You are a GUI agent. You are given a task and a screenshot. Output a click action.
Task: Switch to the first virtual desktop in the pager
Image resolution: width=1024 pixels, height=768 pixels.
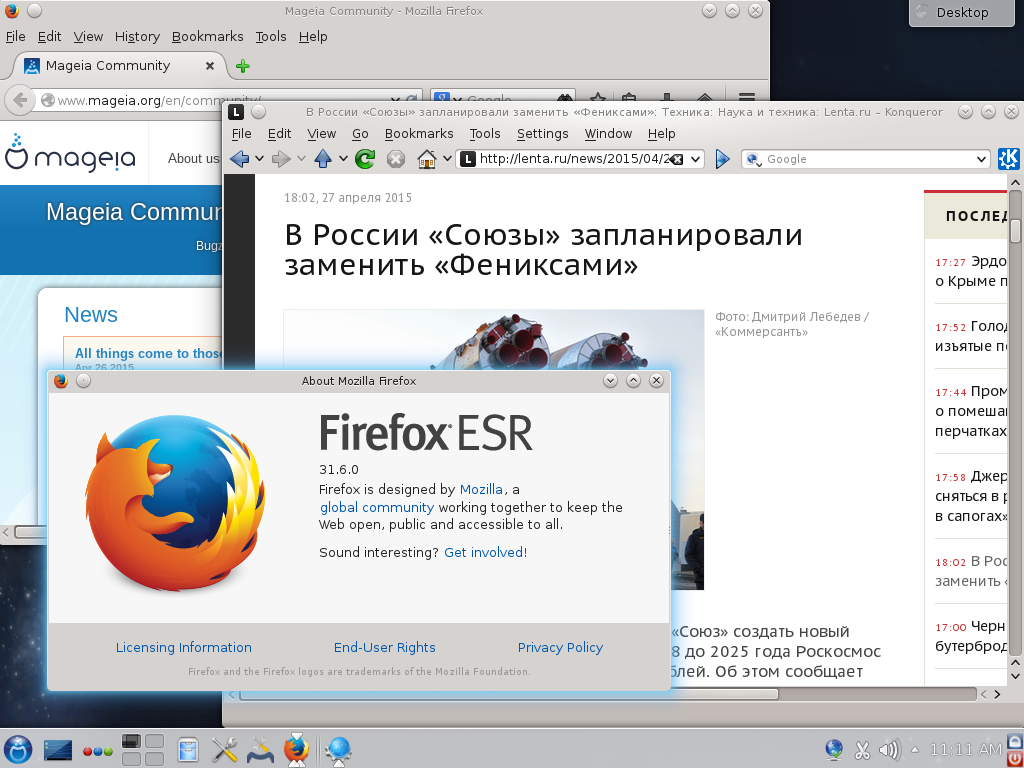(x=131, y=741)
